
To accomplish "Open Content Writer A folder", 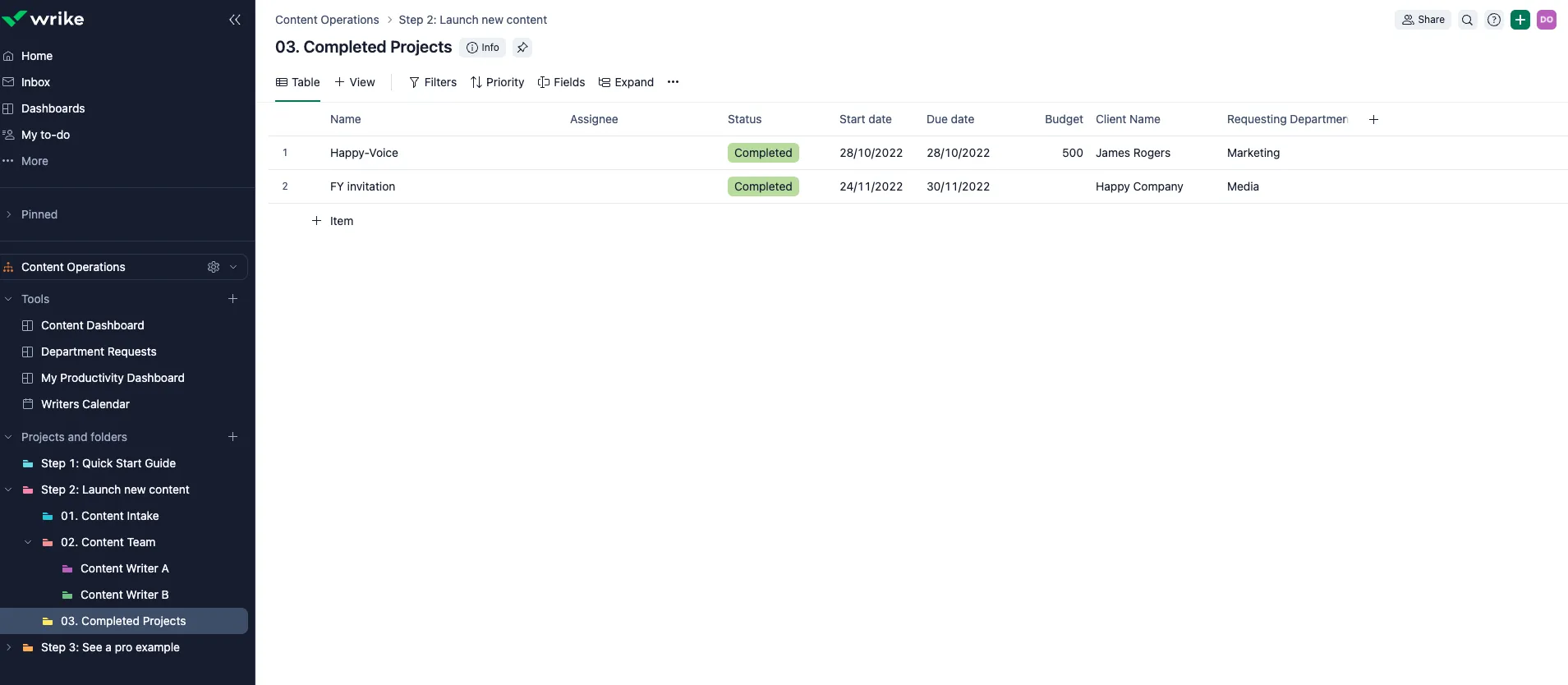I will (124, 568).
